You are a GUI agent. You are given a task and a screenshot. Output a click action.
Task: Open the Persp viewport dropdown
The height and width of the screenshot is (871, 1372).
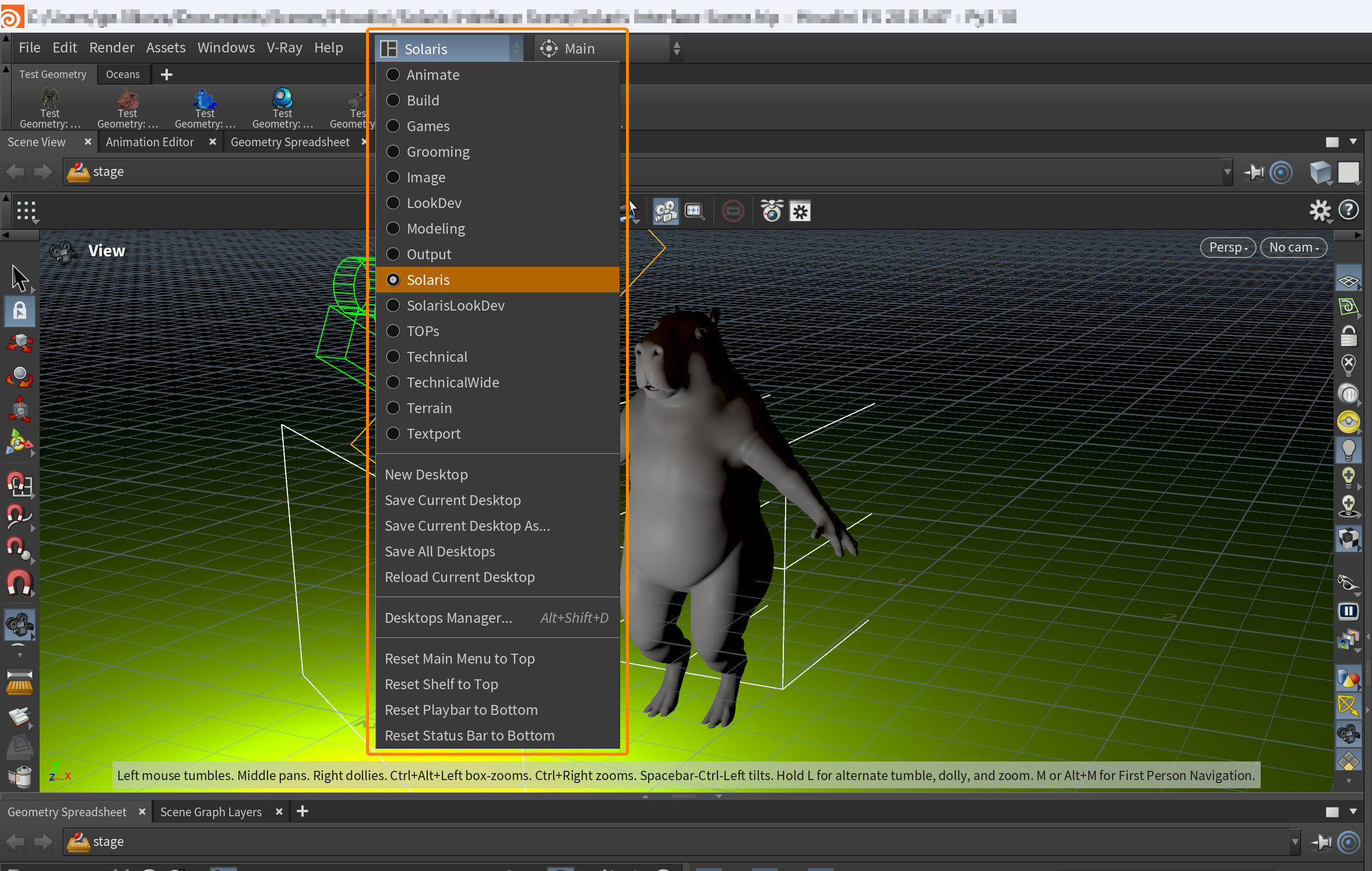1227,248
